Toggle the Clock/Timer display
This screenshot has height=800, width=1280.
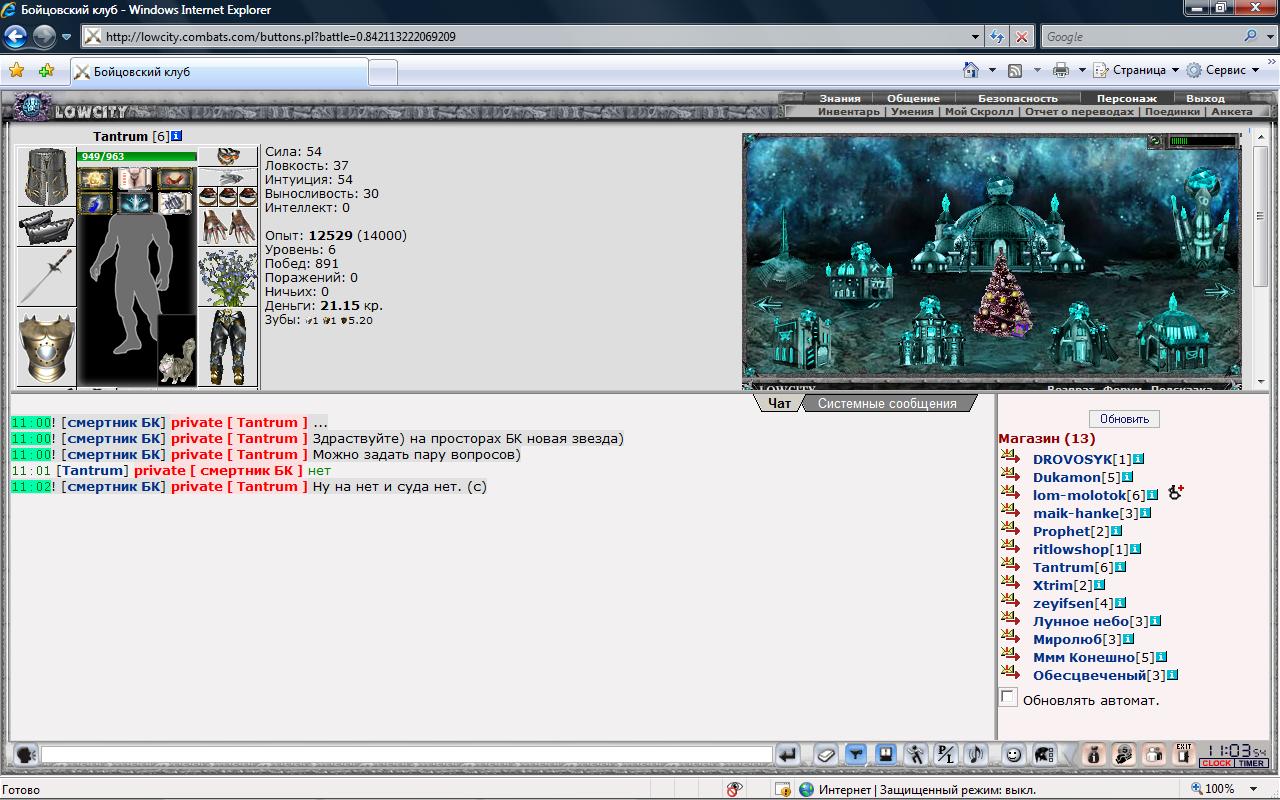(1235, 763)
